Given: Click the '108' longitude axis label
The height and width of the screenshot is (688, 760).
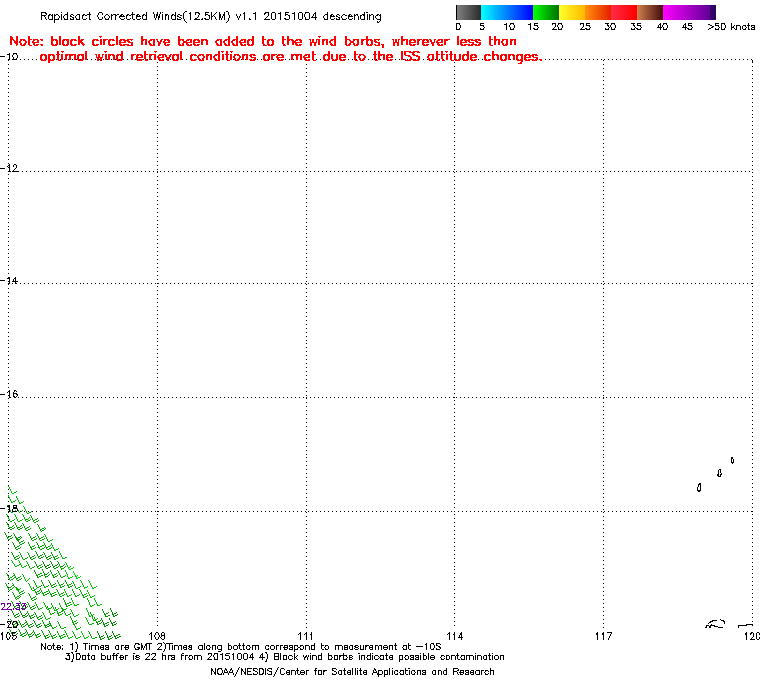Looking at the screenshot, I should [x=157, y=636].
